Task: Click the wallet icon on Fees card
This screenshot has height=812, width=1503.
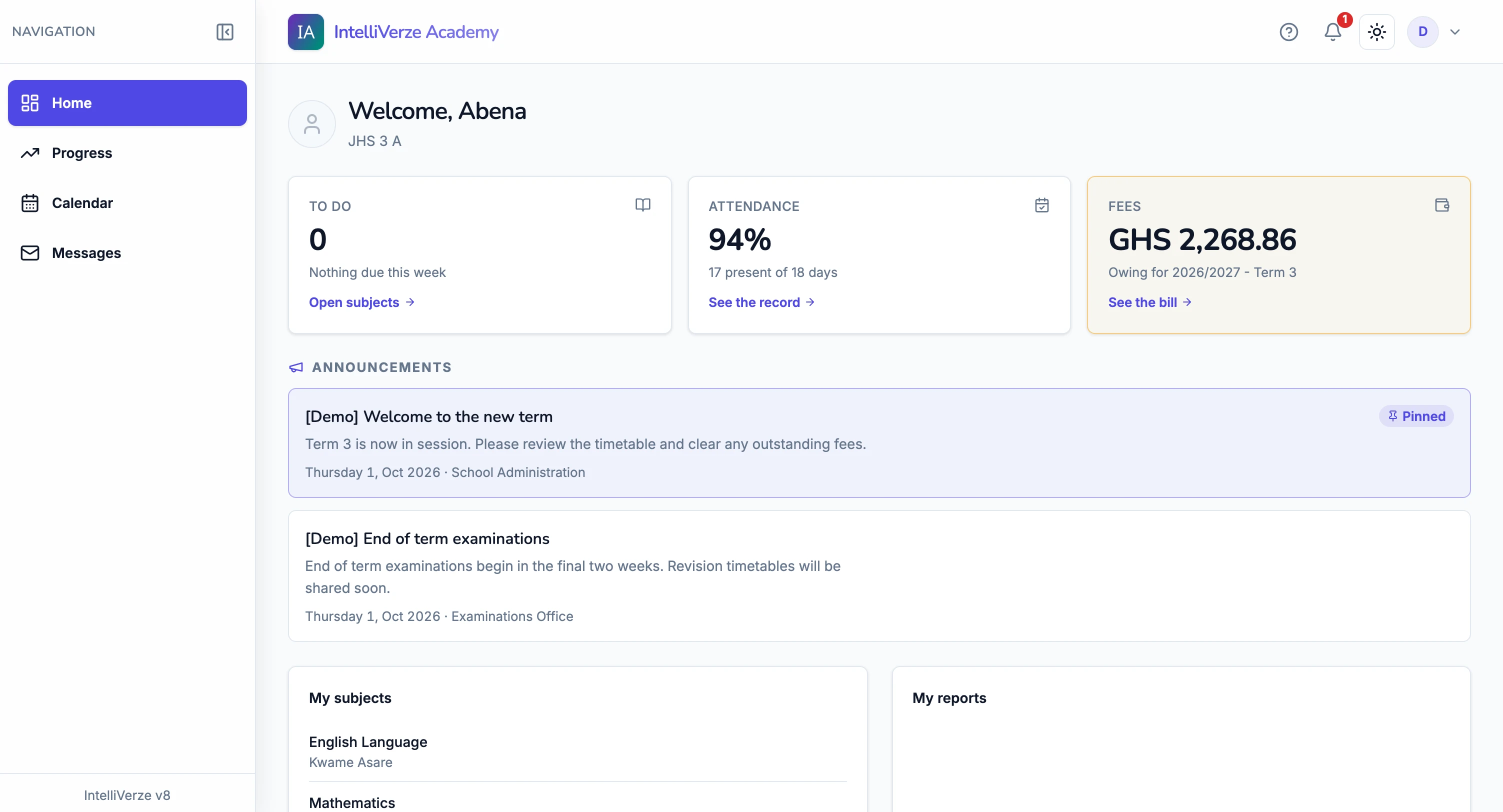Action: [1441, 205]
